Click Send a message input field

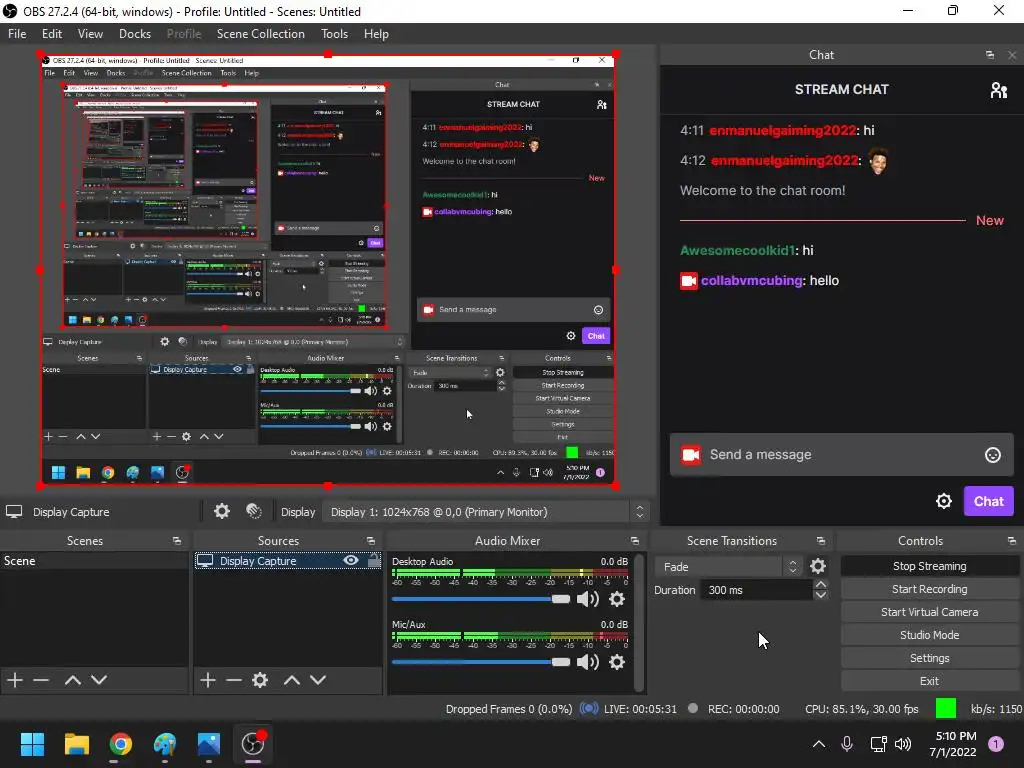[841, 455]
